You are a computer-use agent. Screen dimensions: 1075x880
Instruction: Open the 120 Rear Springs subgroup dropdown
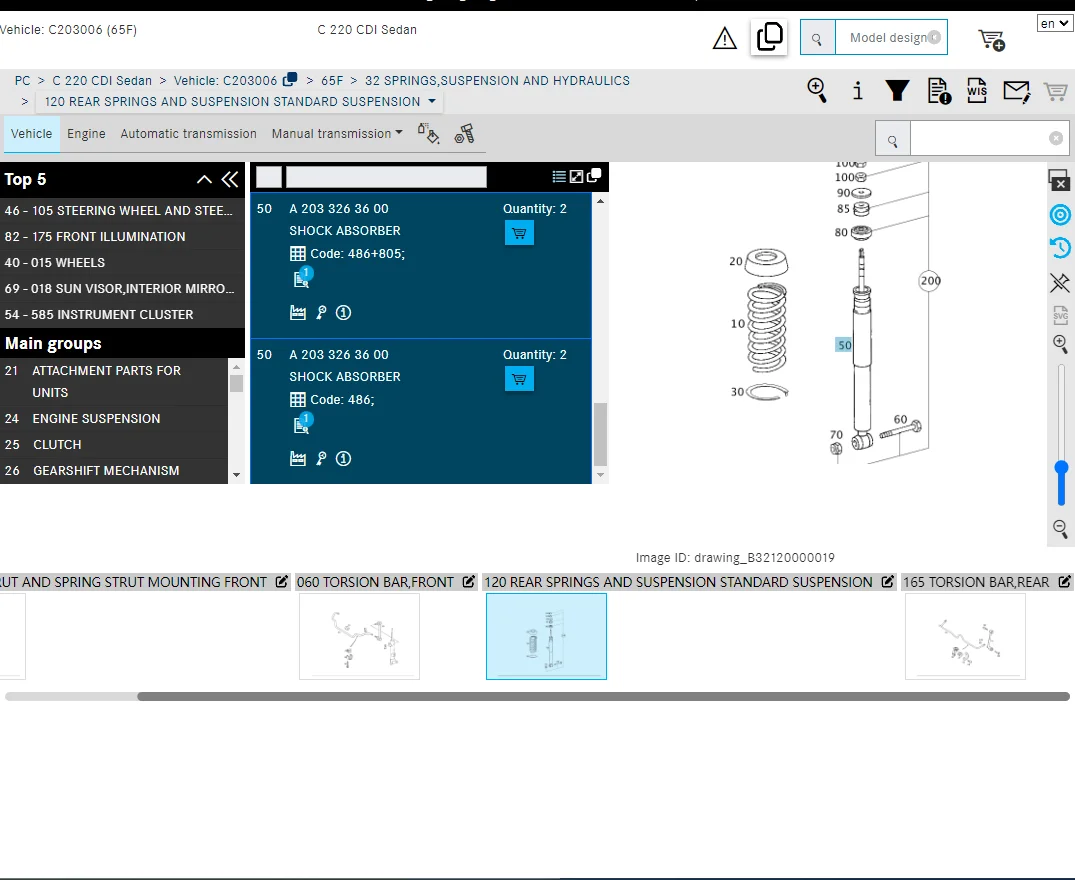coord(241,101)
